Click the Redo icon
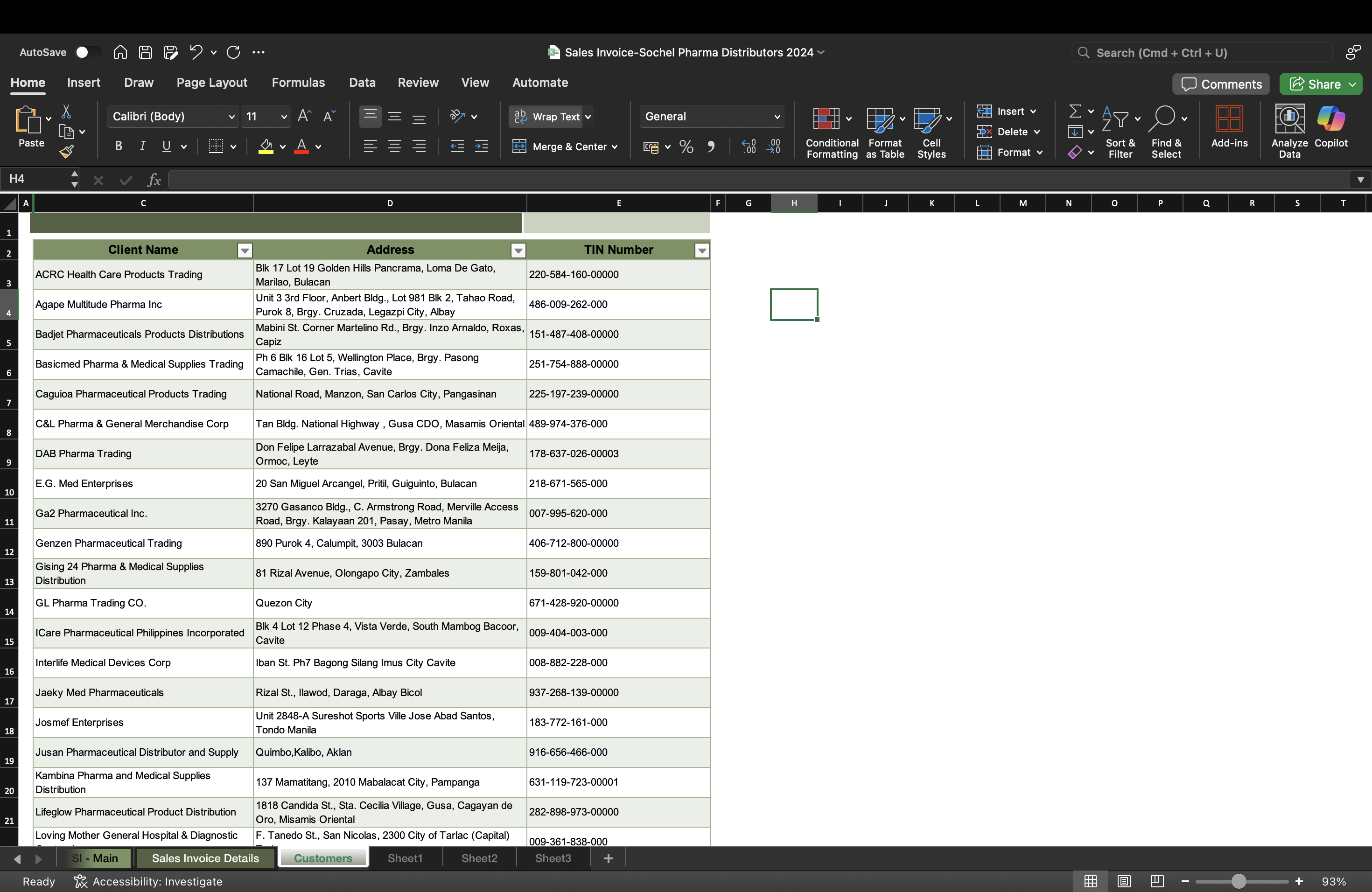The image size is (1372, 892). [233, 52]
